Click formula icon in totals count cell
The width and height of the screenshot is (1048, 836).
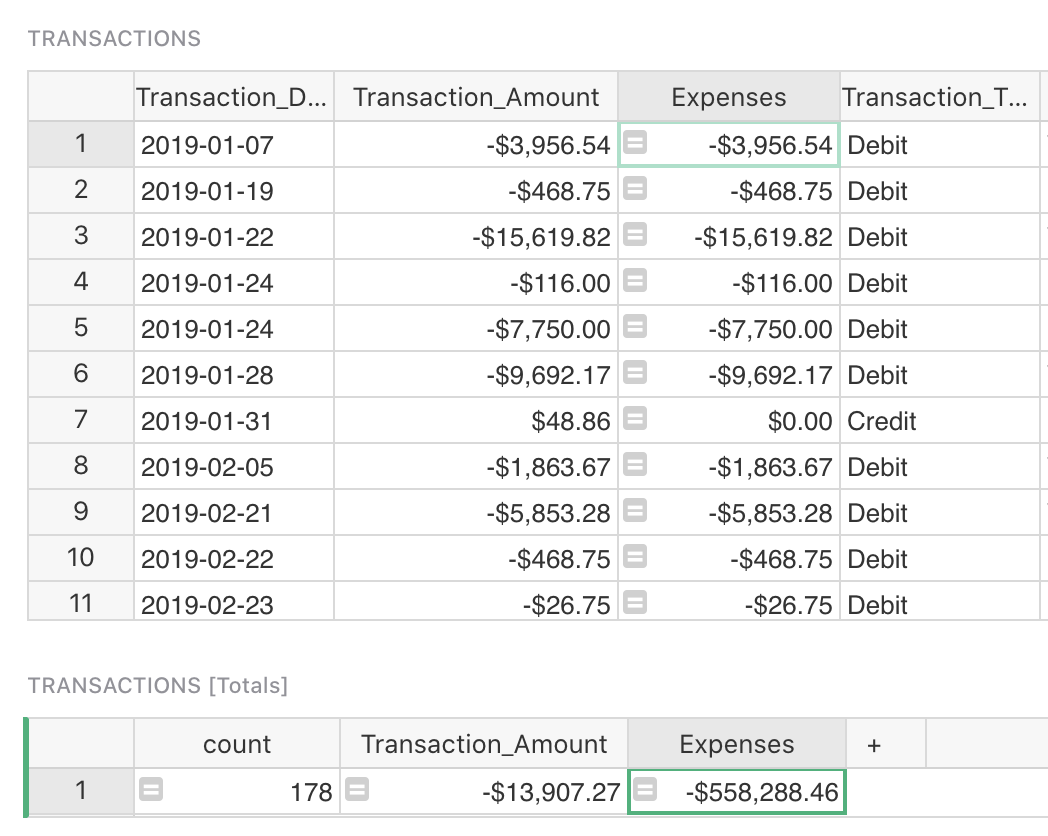(x=151, y=791)
